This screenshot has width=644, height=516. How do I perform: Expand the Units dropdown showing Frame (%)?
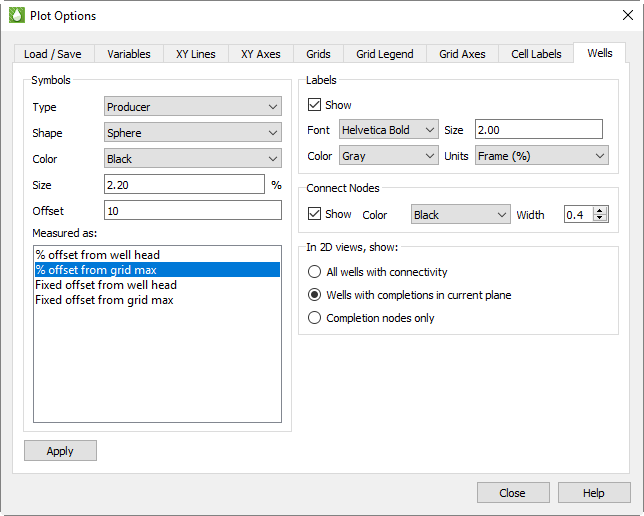[x=541, y=156]
